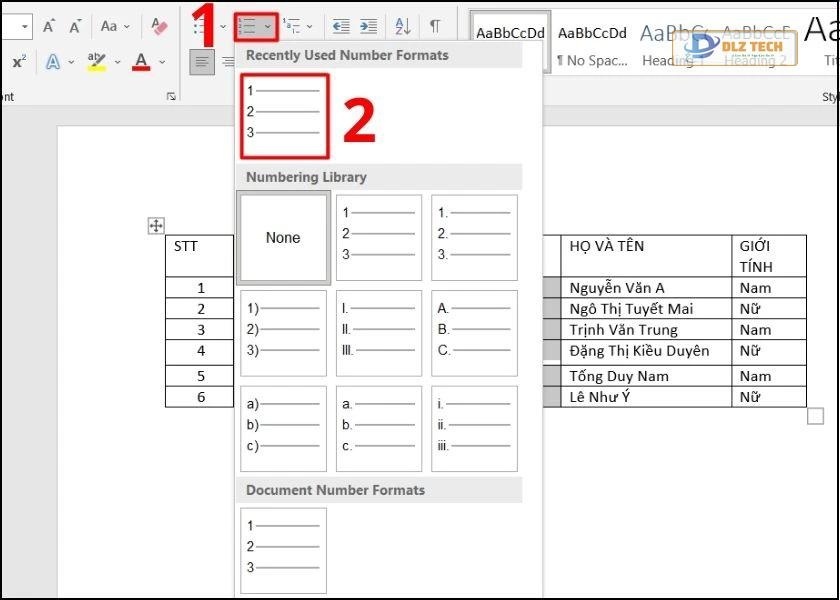Click the Clear All Formatting eraser icon
The image size is (840, 600).
(159, 26)
